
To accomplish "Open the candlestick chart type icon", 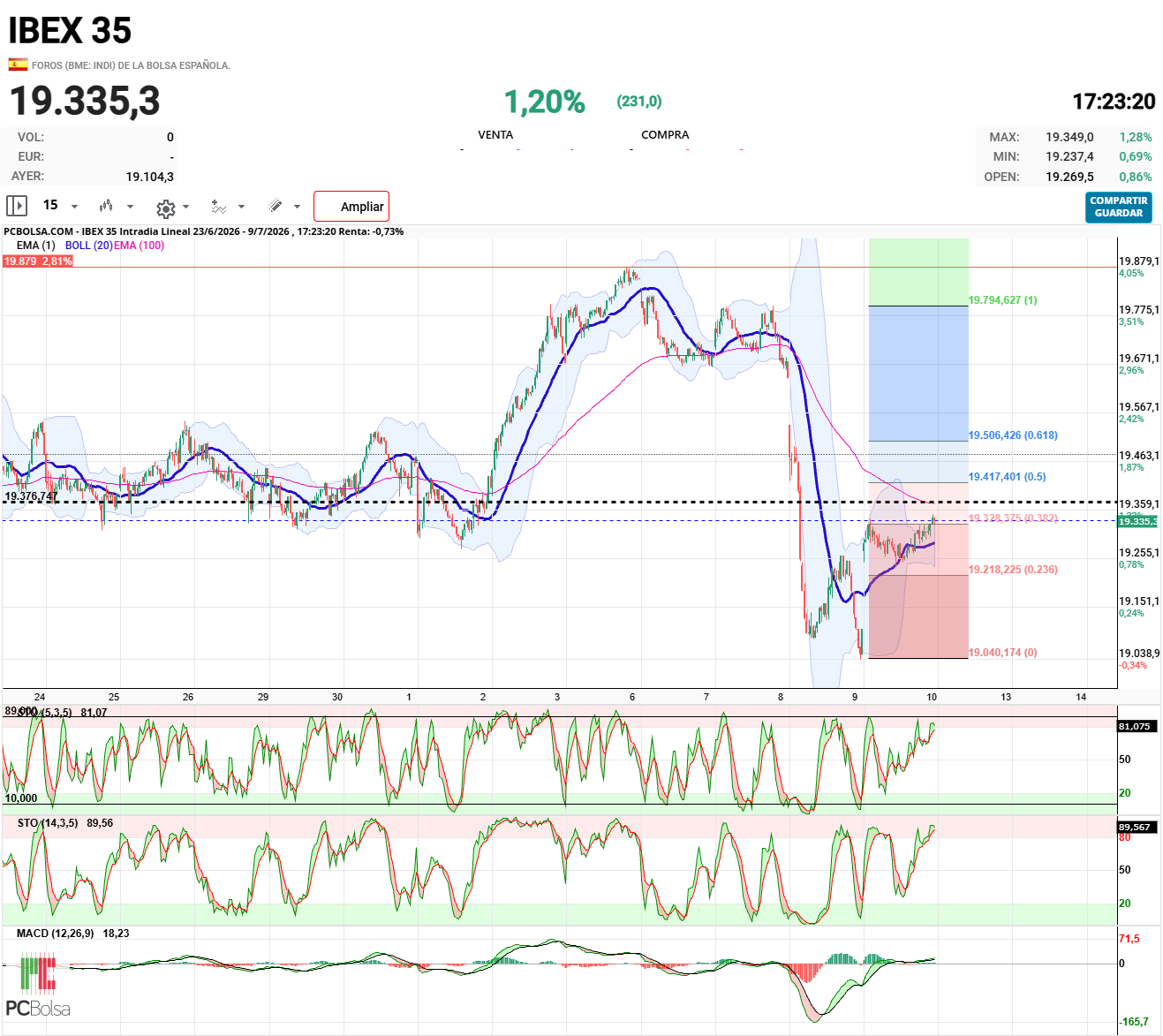I will pyautogui.click(x=106, y=206).
